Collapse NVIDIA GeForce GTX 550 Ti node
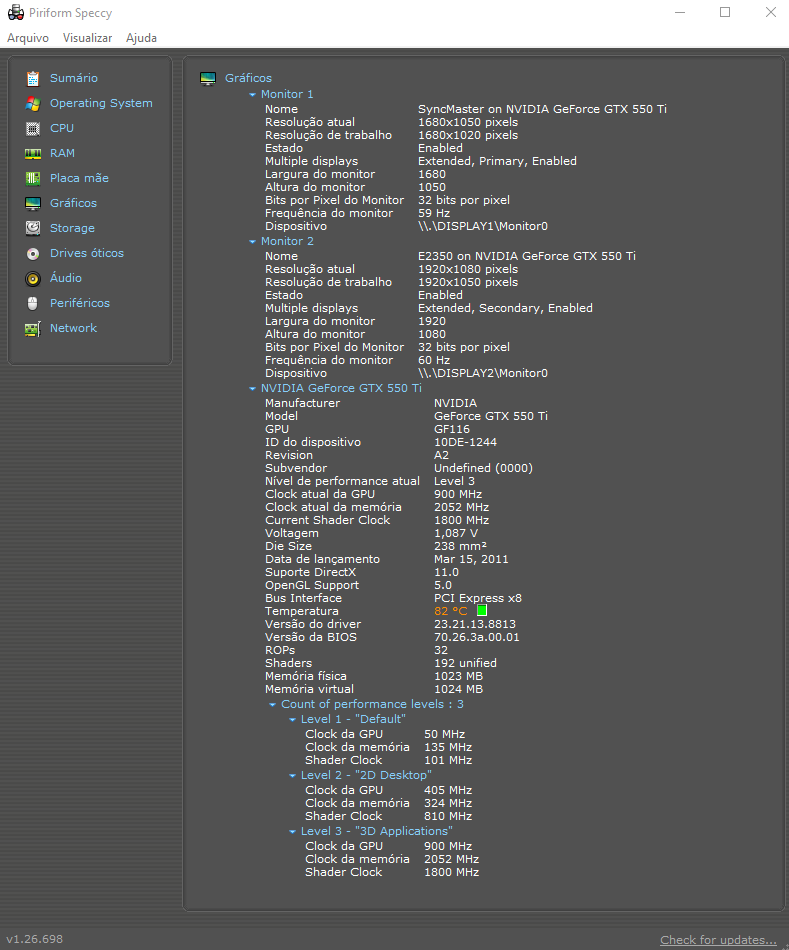 (x=253, y=389)
